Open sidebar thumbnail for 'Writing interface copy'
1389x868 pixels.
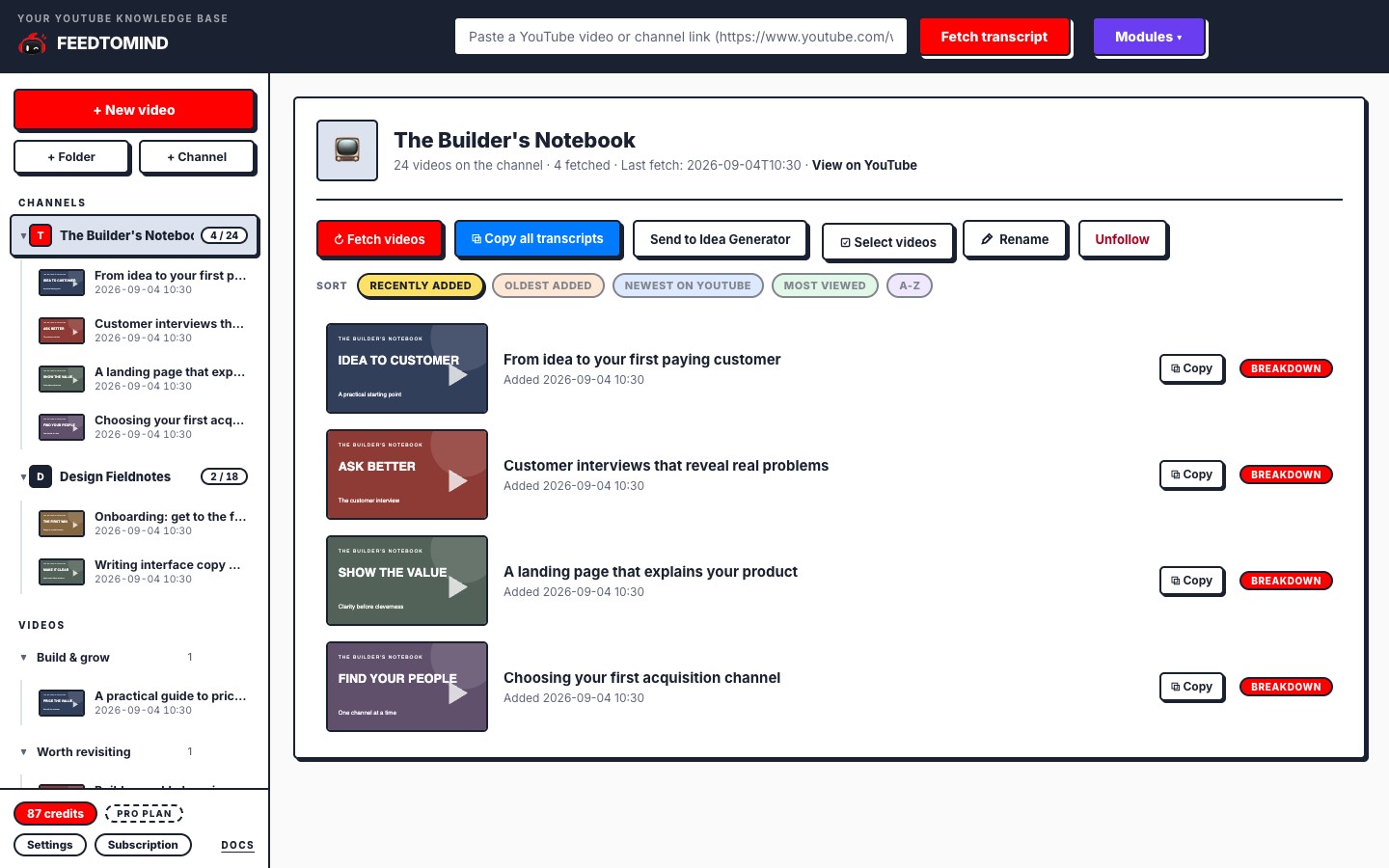[62, 572]
